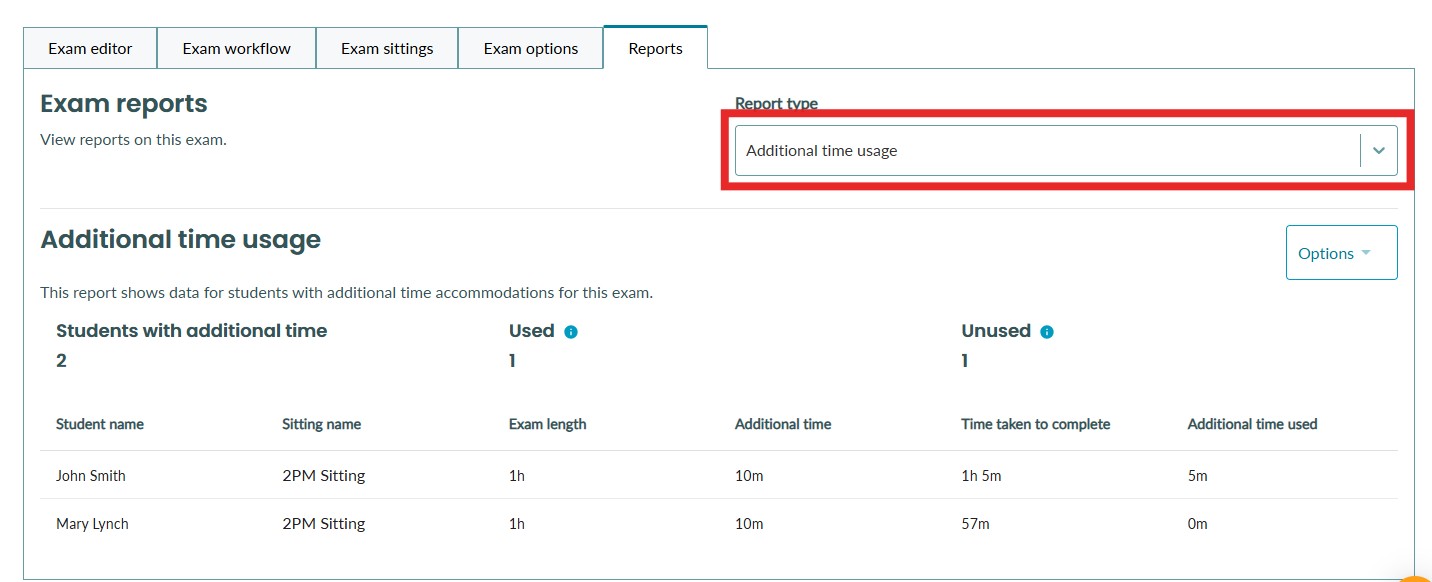
Task: Click the Exam length column header
Action: (x=548, y=424)
